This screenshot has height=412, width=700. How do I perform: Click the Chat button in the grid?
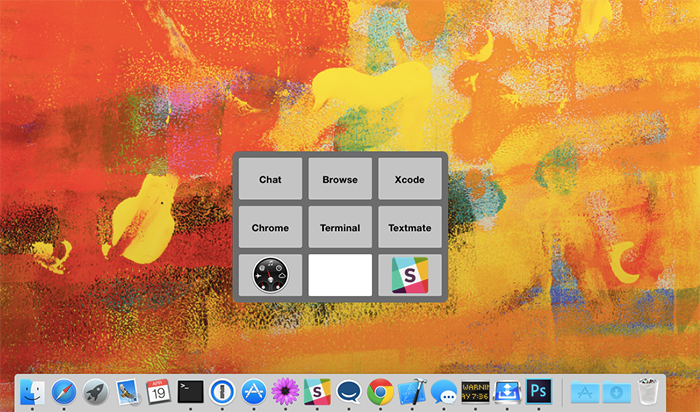point(270,180)
